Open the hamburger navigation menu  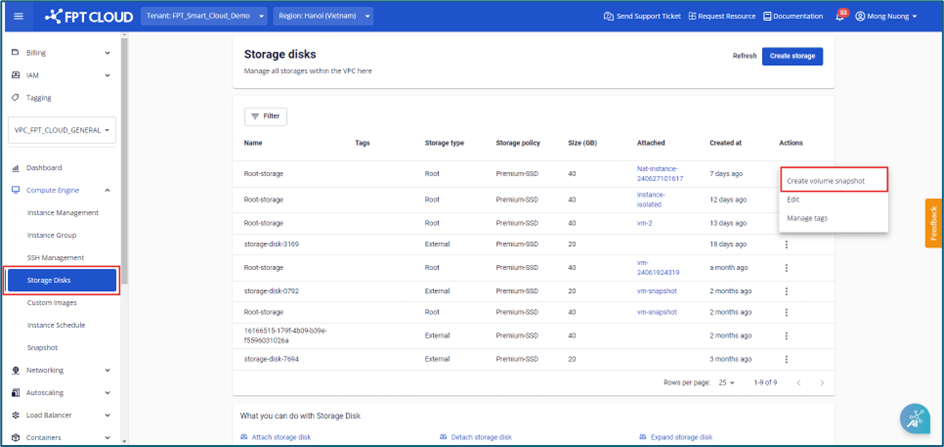(17, 16)
